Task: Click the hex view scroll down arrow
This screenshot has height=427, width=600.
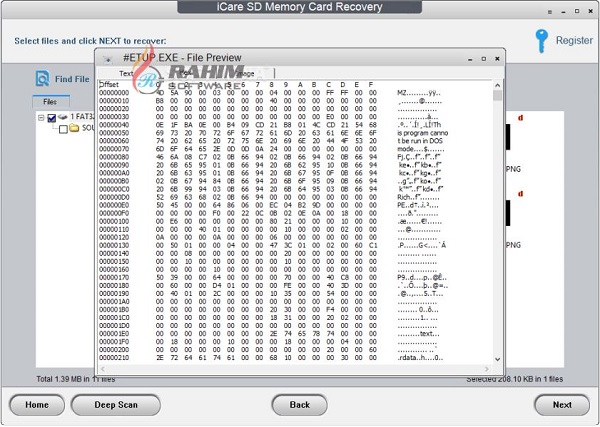Action: pos(497,359)
